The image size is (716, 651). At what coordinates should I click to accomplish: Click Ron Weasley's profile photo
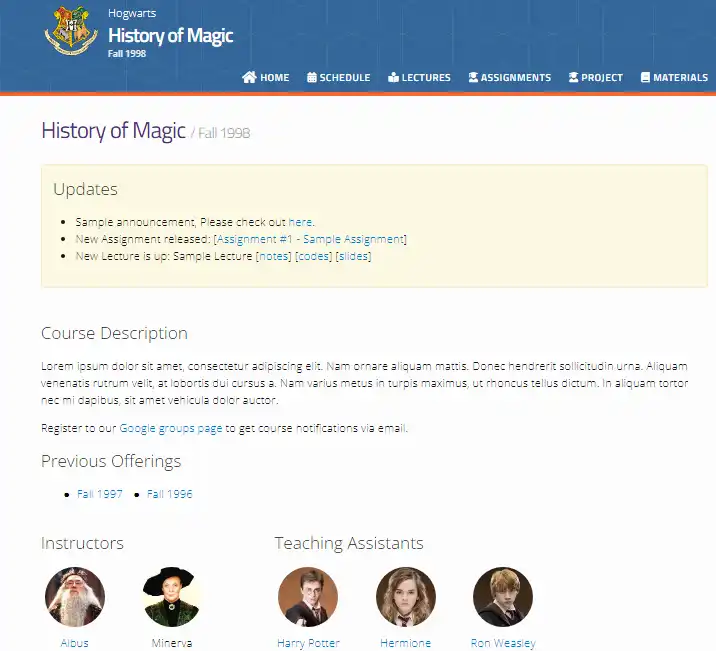[503, 597]
